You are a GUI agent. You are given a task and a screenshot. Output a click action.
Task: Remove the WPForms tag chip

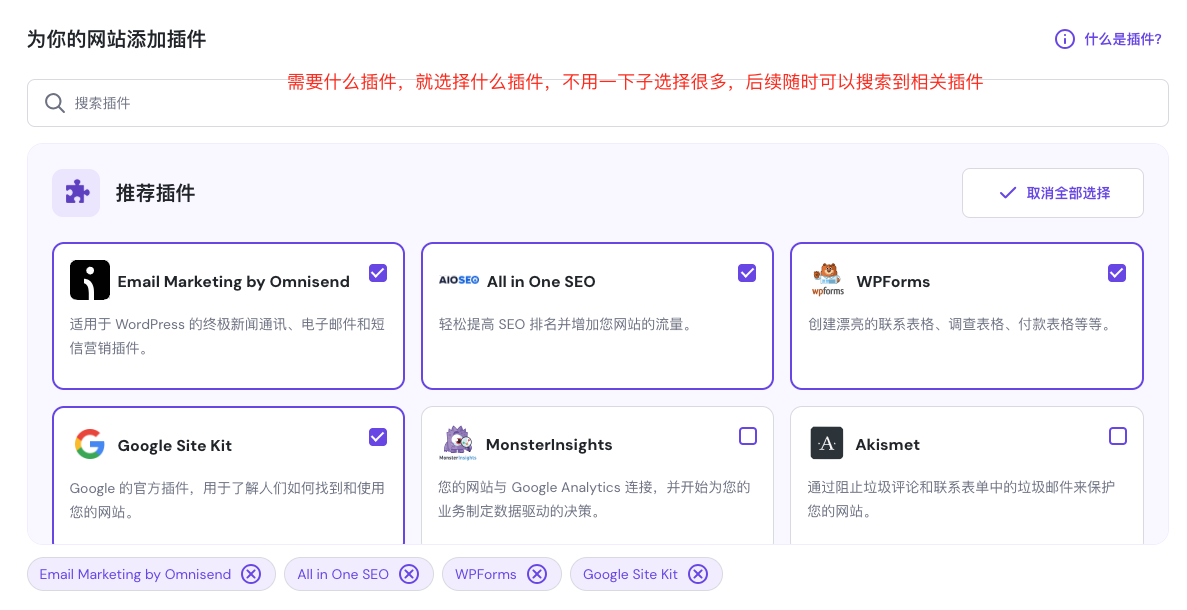[x=537, y=574]
